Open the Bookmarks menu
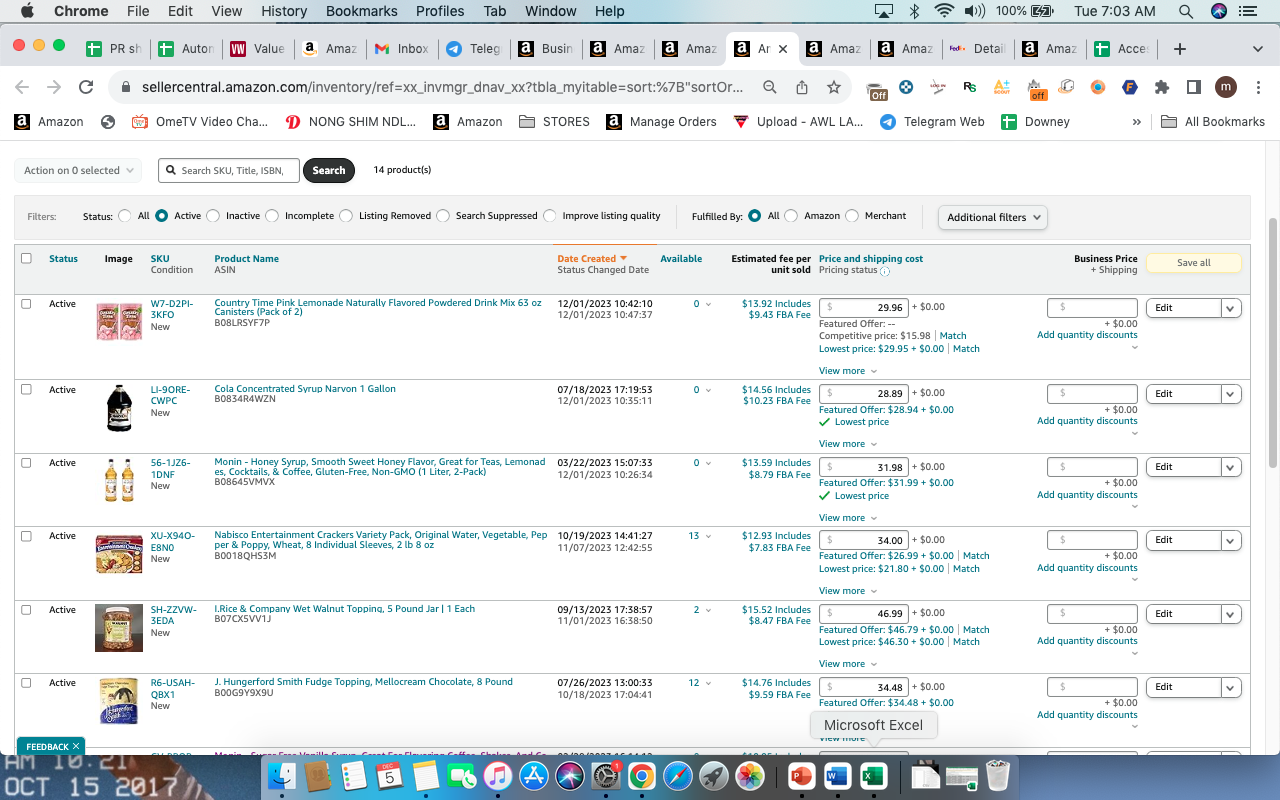The height and width of the screenshot is (800, 1280). 360,11
